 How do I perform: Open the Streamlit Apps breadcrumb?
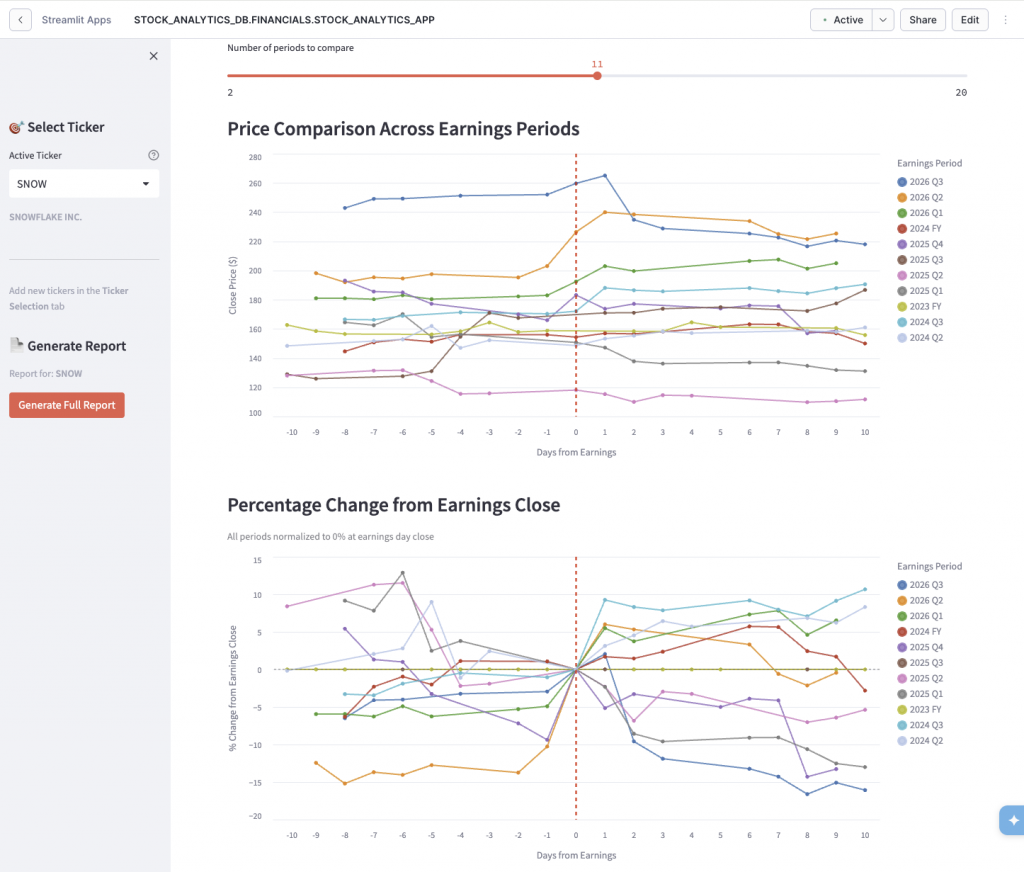[x=76, y=20]
